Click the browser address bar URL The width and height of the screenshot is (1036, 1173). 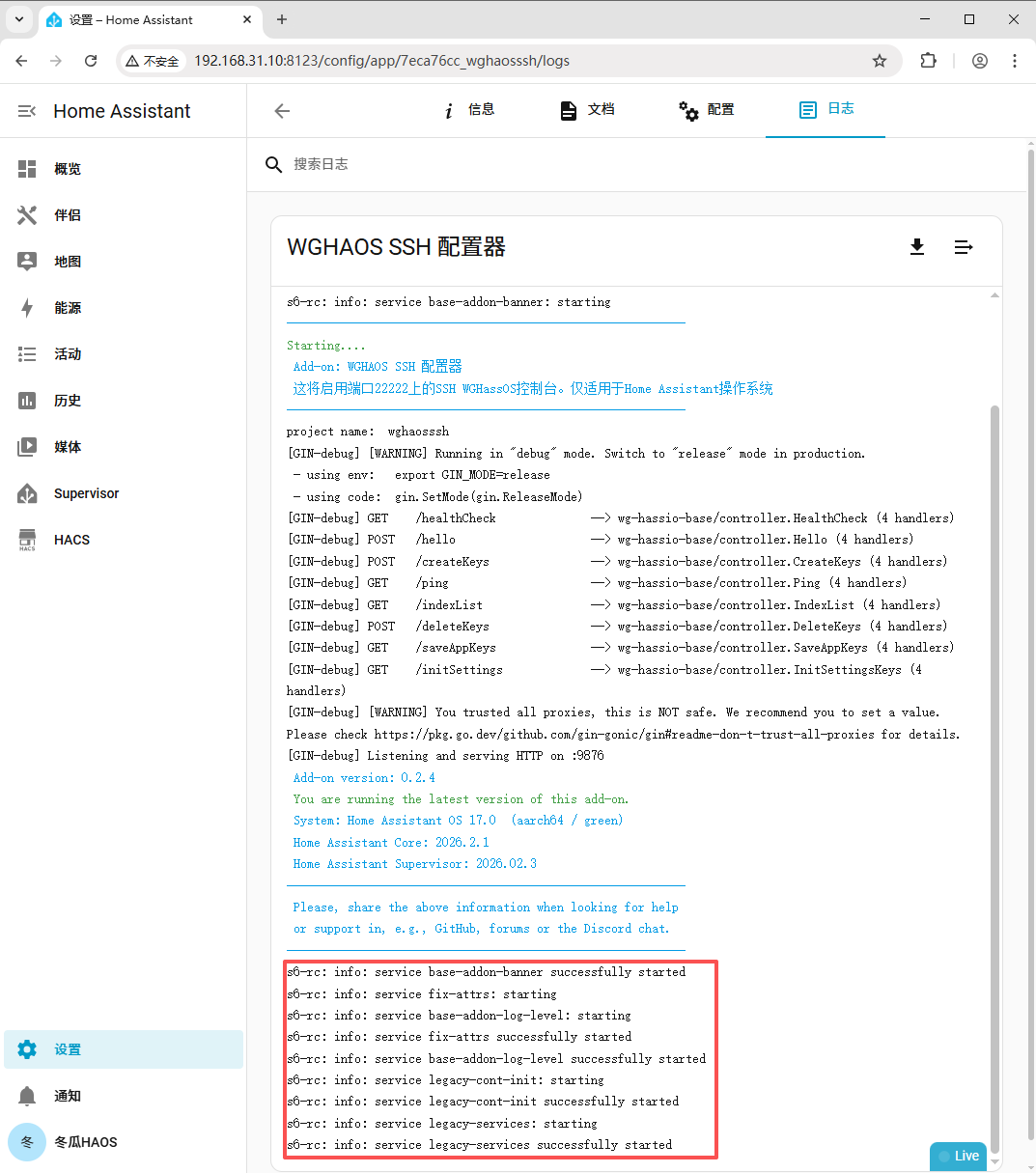pyautogui.click(x=381, y=61)
